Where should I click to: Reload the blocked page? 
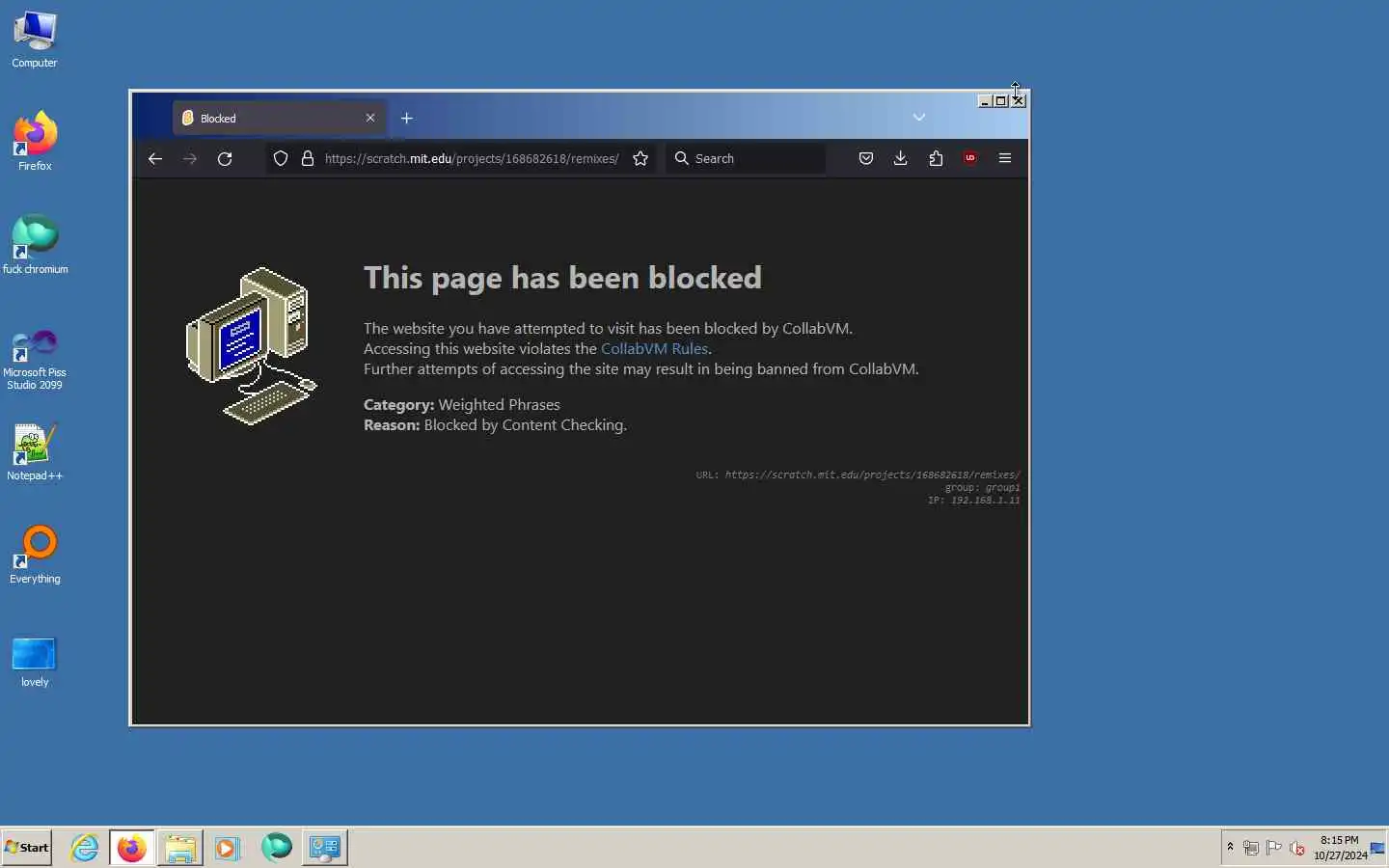click(225, 159)
